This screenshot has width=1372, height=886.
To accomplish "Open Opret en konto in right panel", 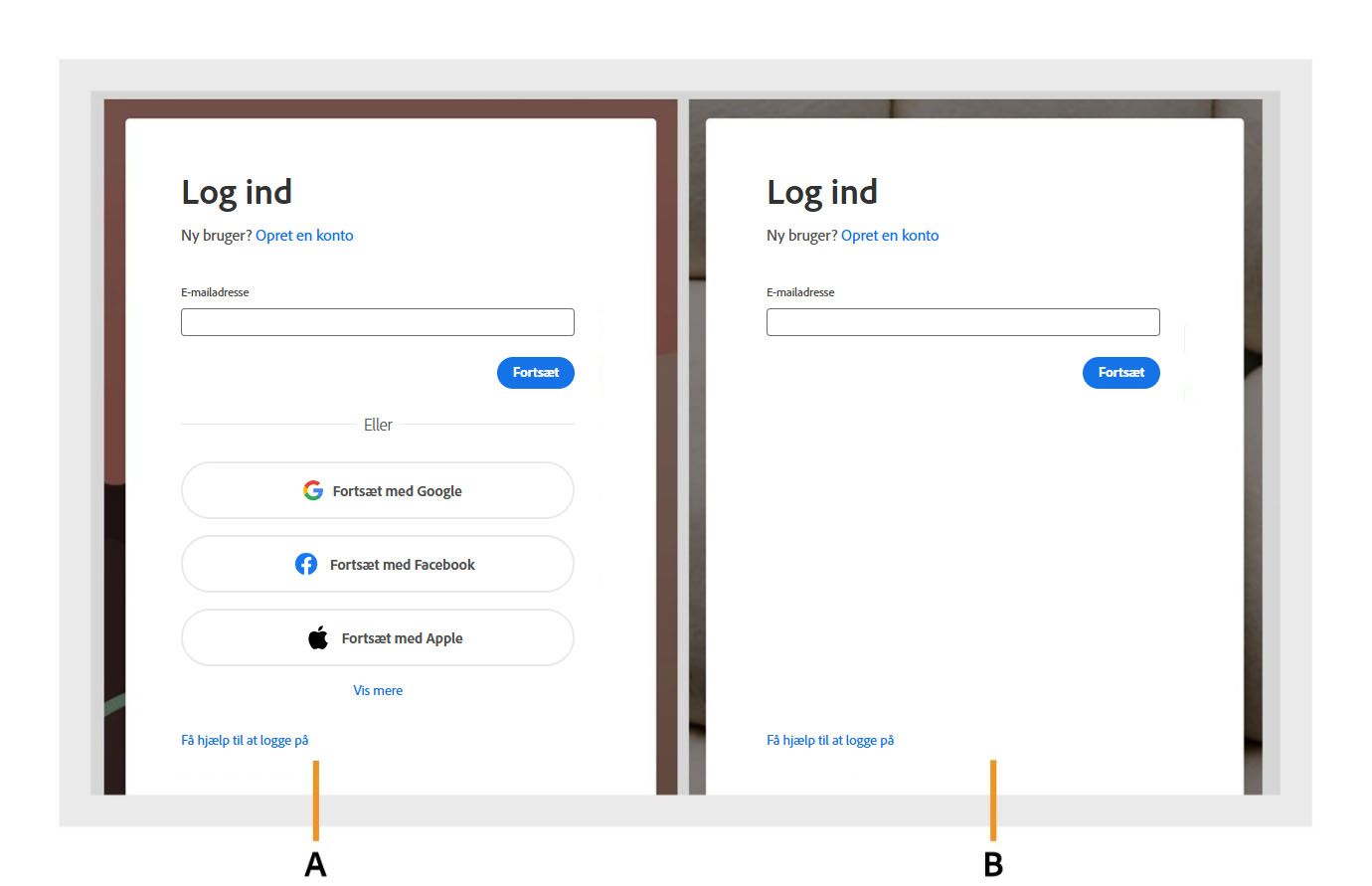I will [x=890, y=235].
